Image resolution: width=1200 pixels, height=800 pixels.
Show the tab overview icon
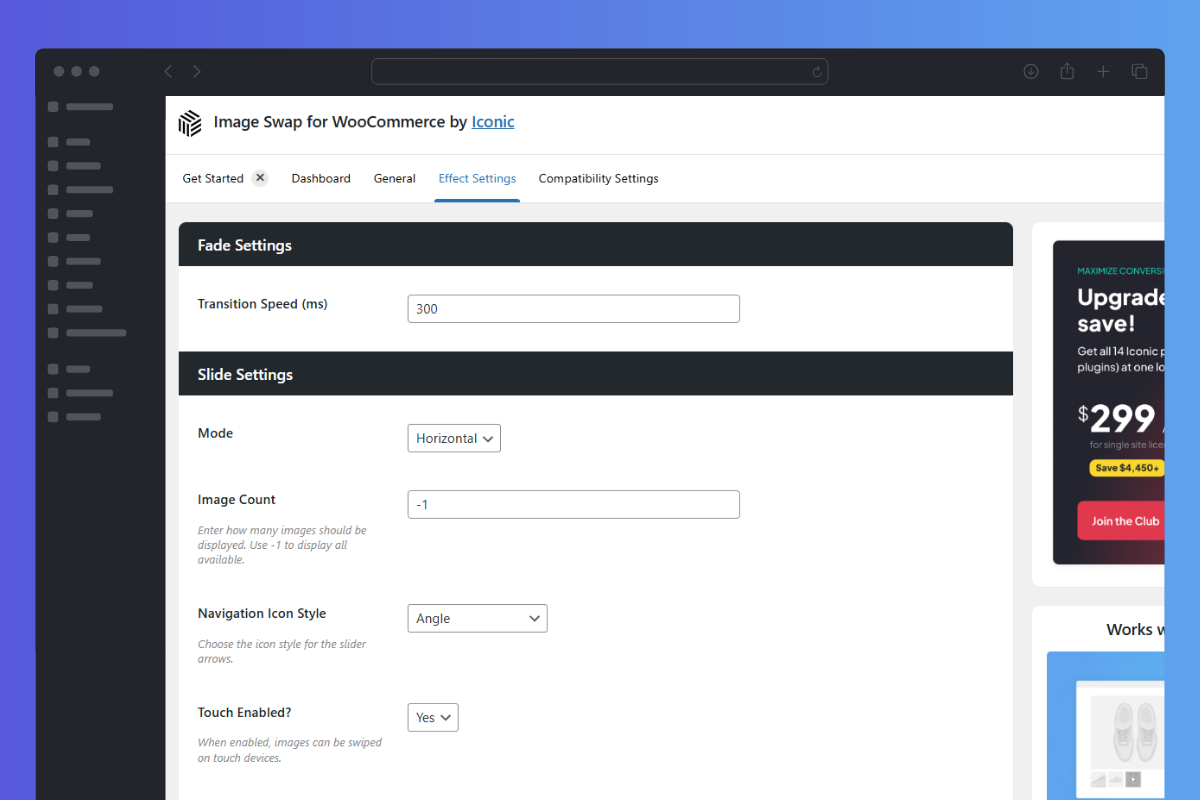tap(1139, 72)
